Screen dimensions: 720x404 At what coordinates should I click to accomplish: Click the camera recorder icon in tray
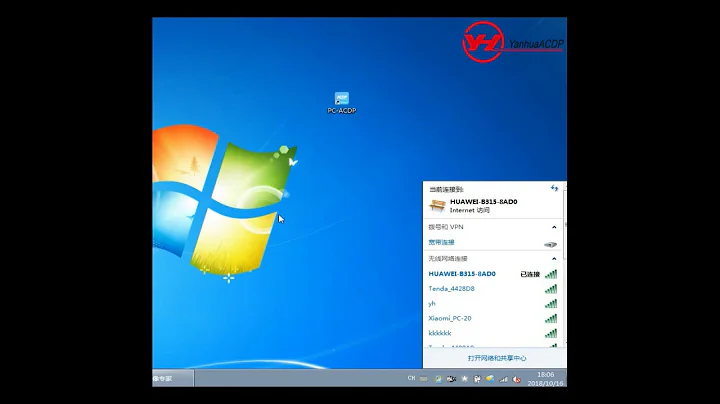coord(451,379)
